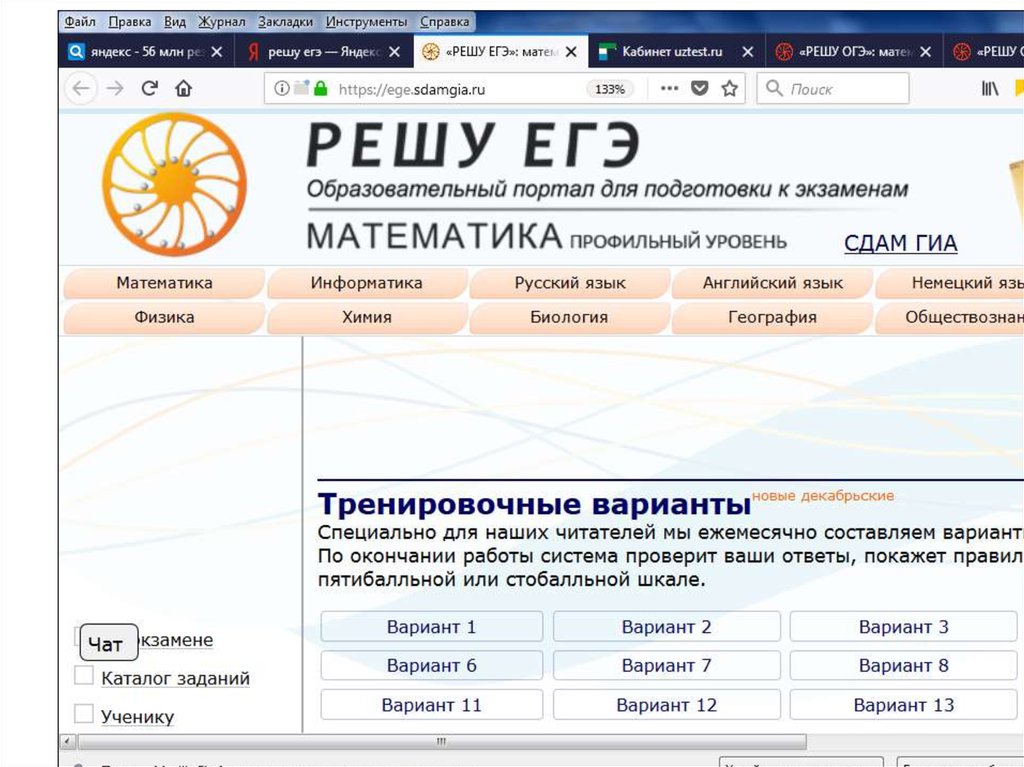This screenshot has height=767, width=1024.
Task: Open the Чат button
Action: pos(109,642)
